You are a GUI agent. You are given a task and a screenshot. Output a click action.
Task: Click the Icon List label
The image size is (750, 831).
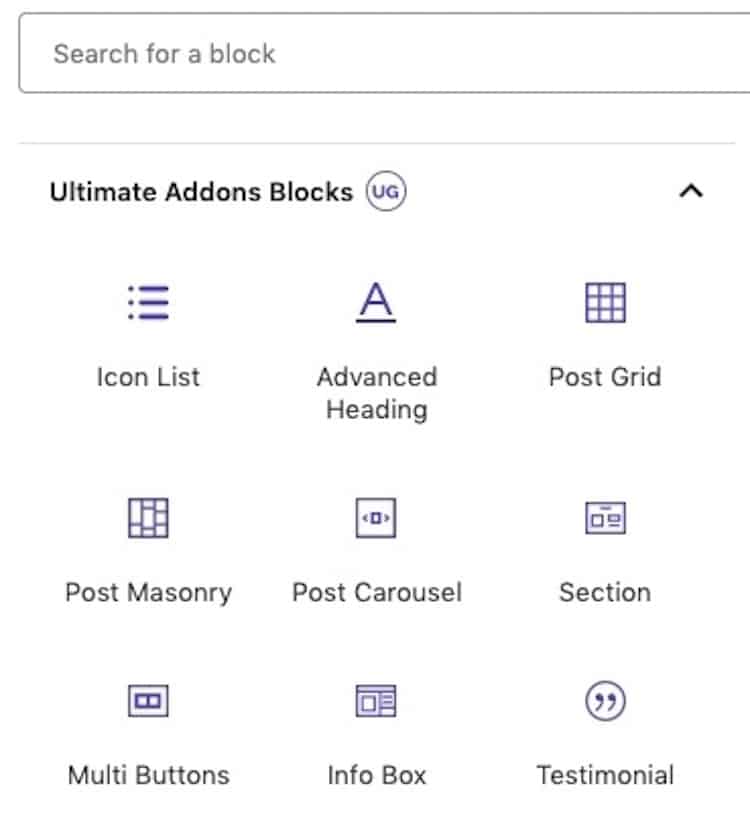(148, 377)
